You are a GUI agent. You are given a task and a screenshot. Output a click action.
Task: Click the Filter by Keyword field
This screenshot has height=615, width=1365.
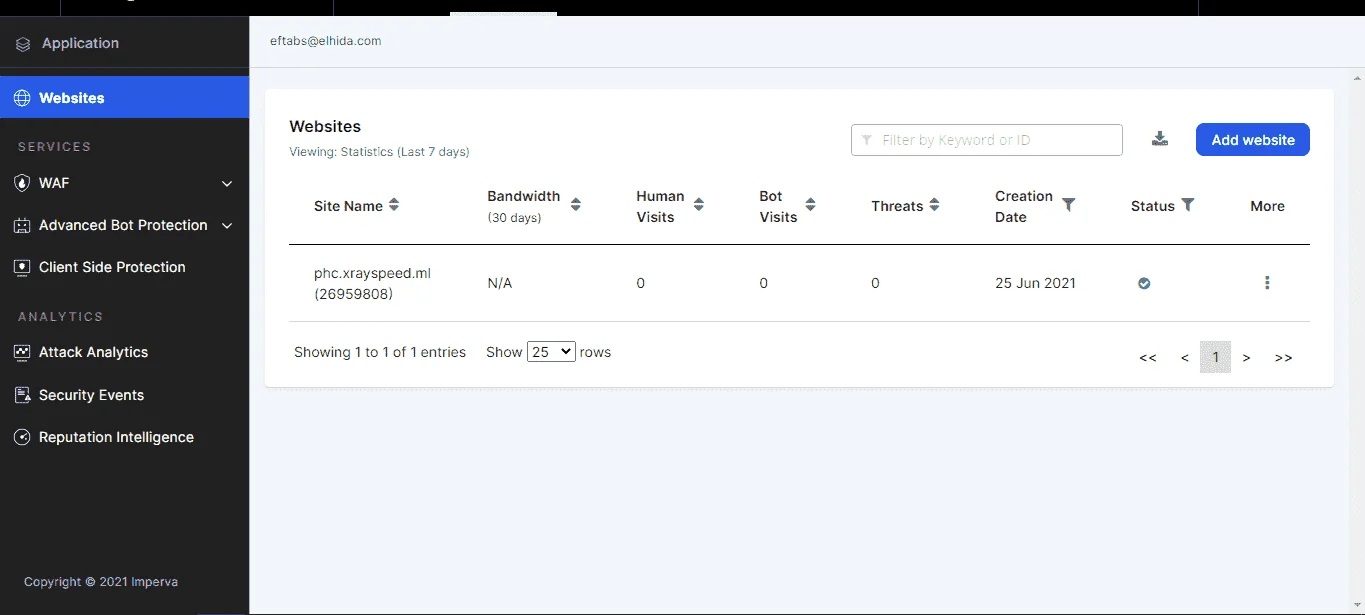pos(987,140)
